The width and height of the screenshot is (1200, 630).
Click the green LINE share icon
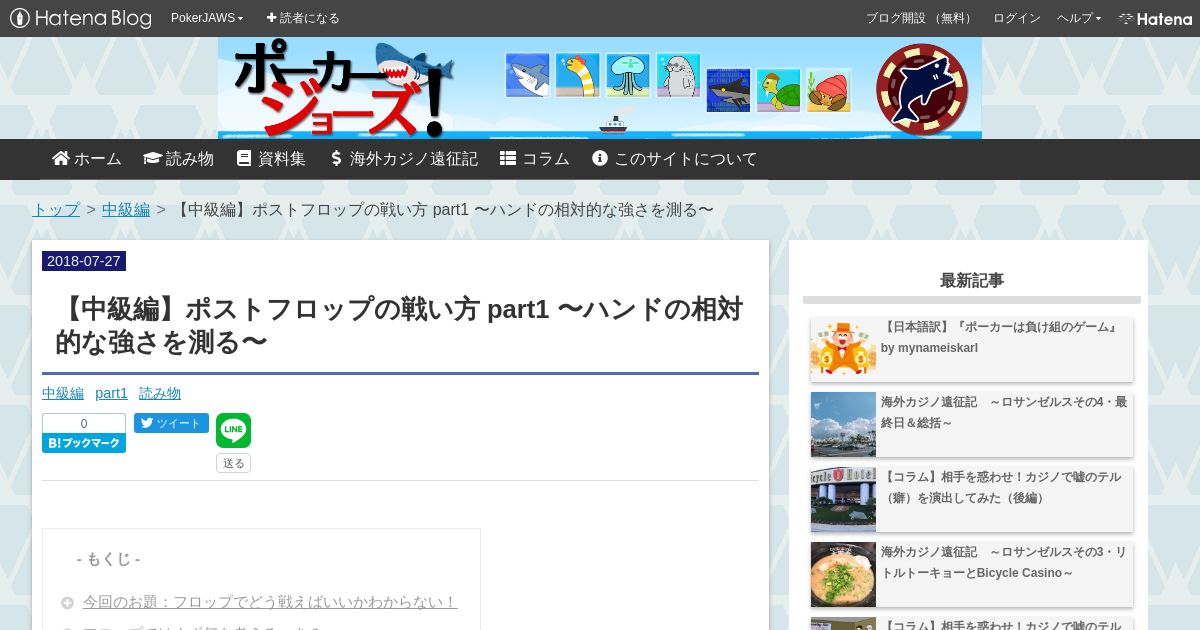pyautogui.click(x=233, y=431)
